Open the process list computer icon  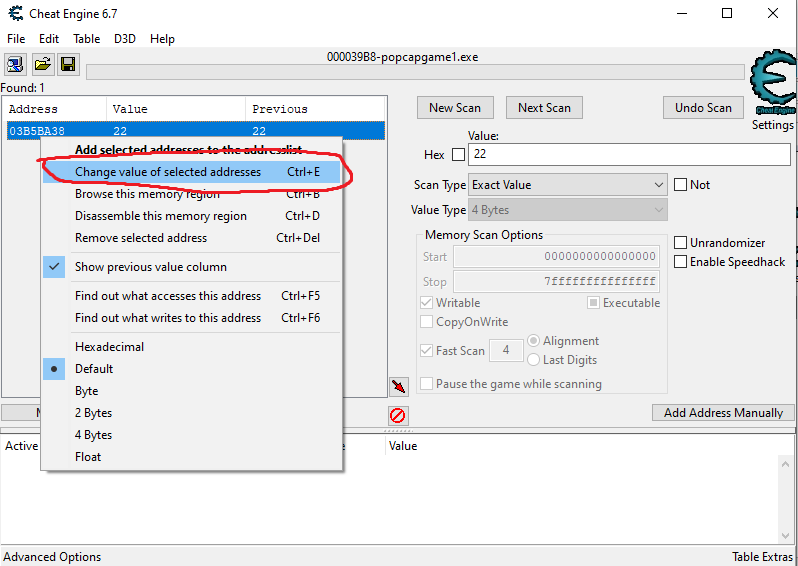(16, 64)
